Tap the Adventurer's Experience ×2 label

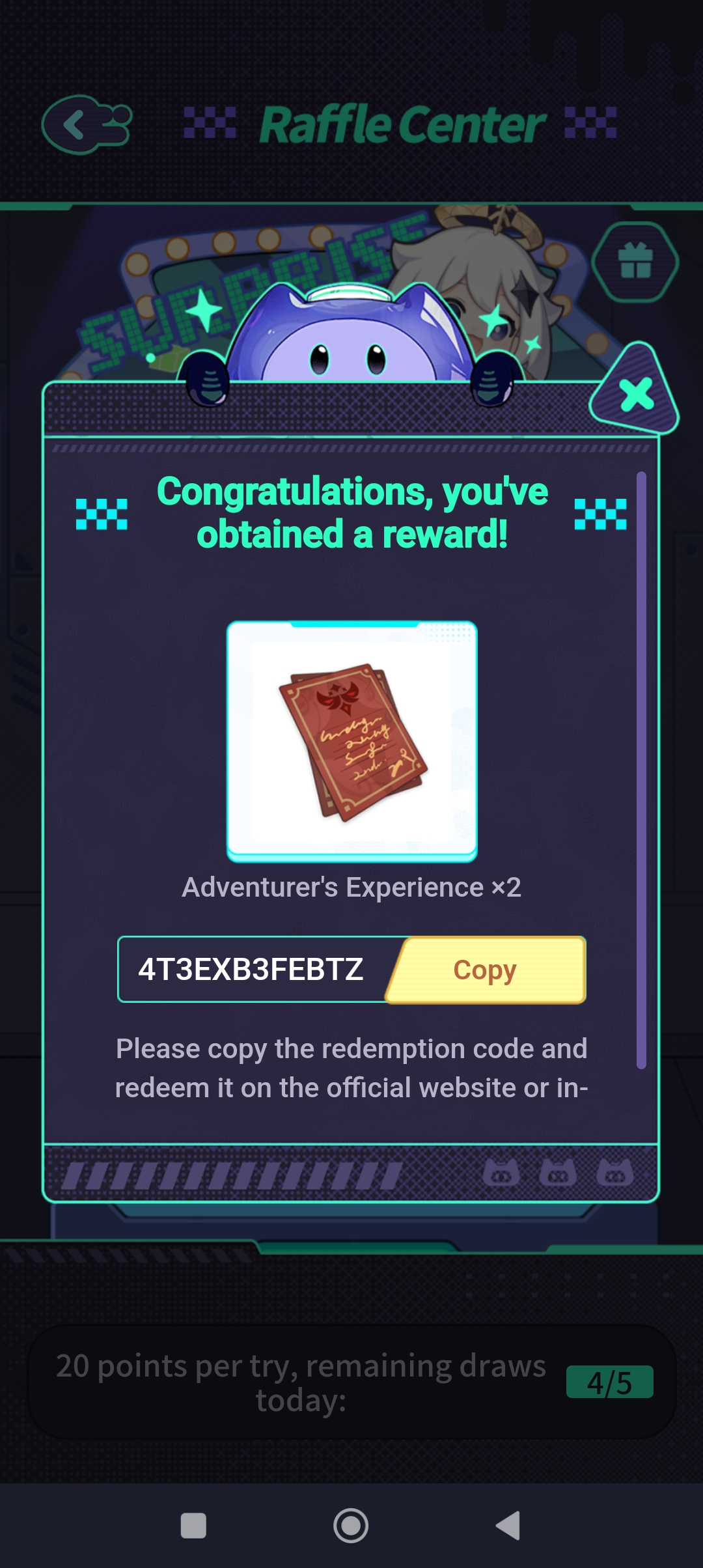(x=351, y=888)
